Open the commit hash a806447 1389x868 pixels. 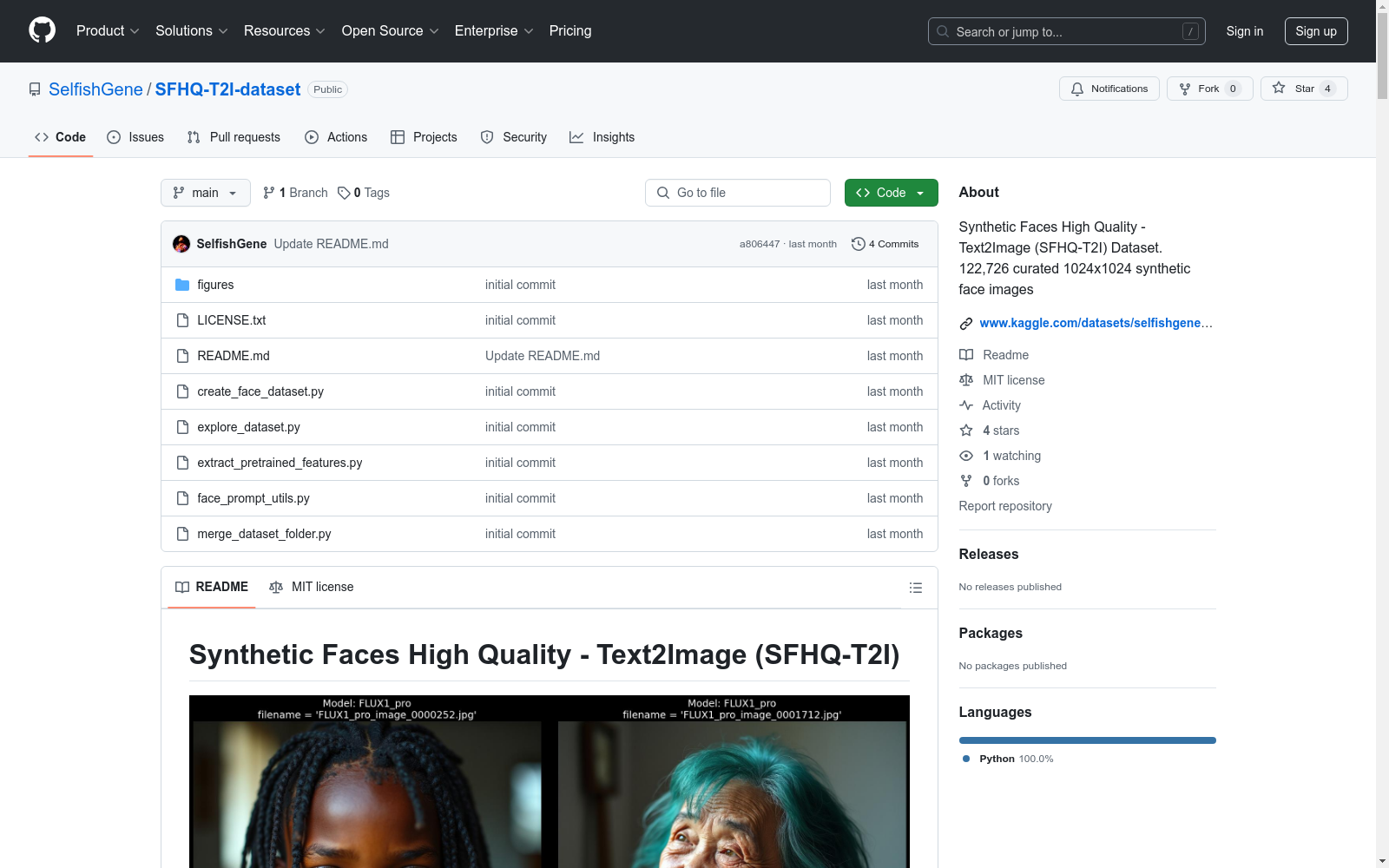[x=760, y=244]
